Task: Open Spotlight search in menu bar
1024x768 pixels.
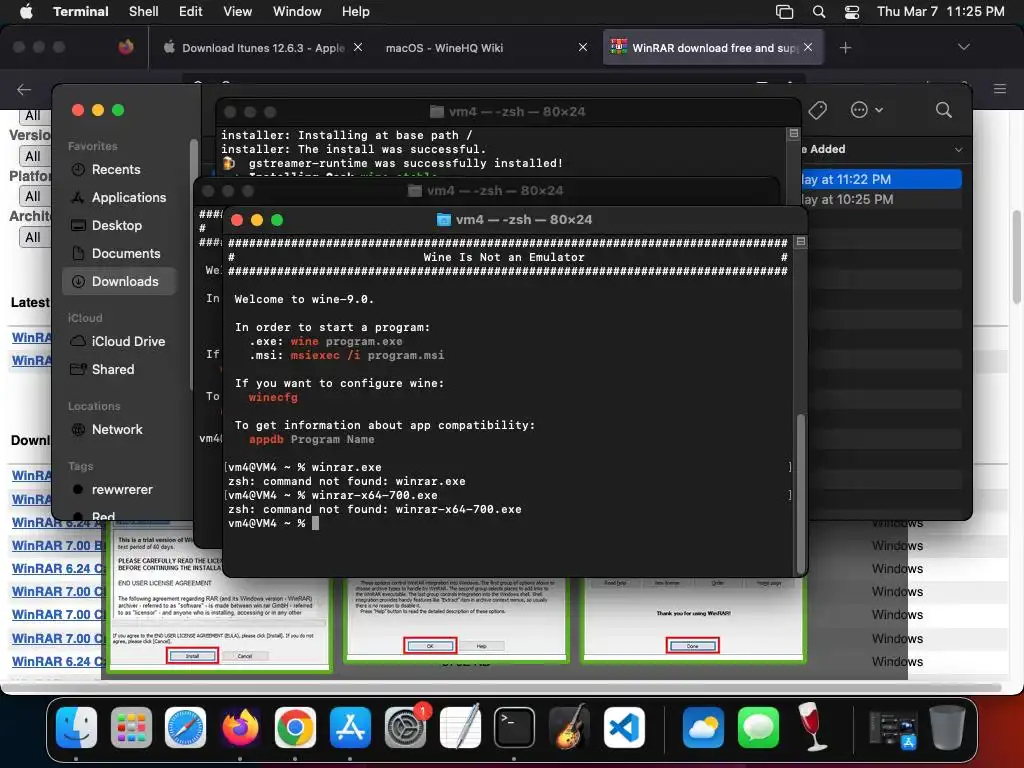Action: click(x=819, y=11)
